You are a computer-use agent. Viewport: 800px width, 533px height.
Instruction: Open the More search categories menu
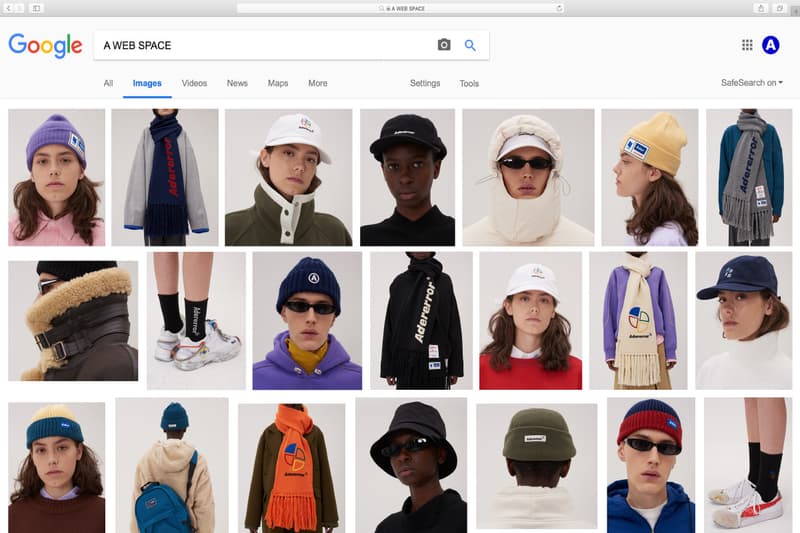317,83
